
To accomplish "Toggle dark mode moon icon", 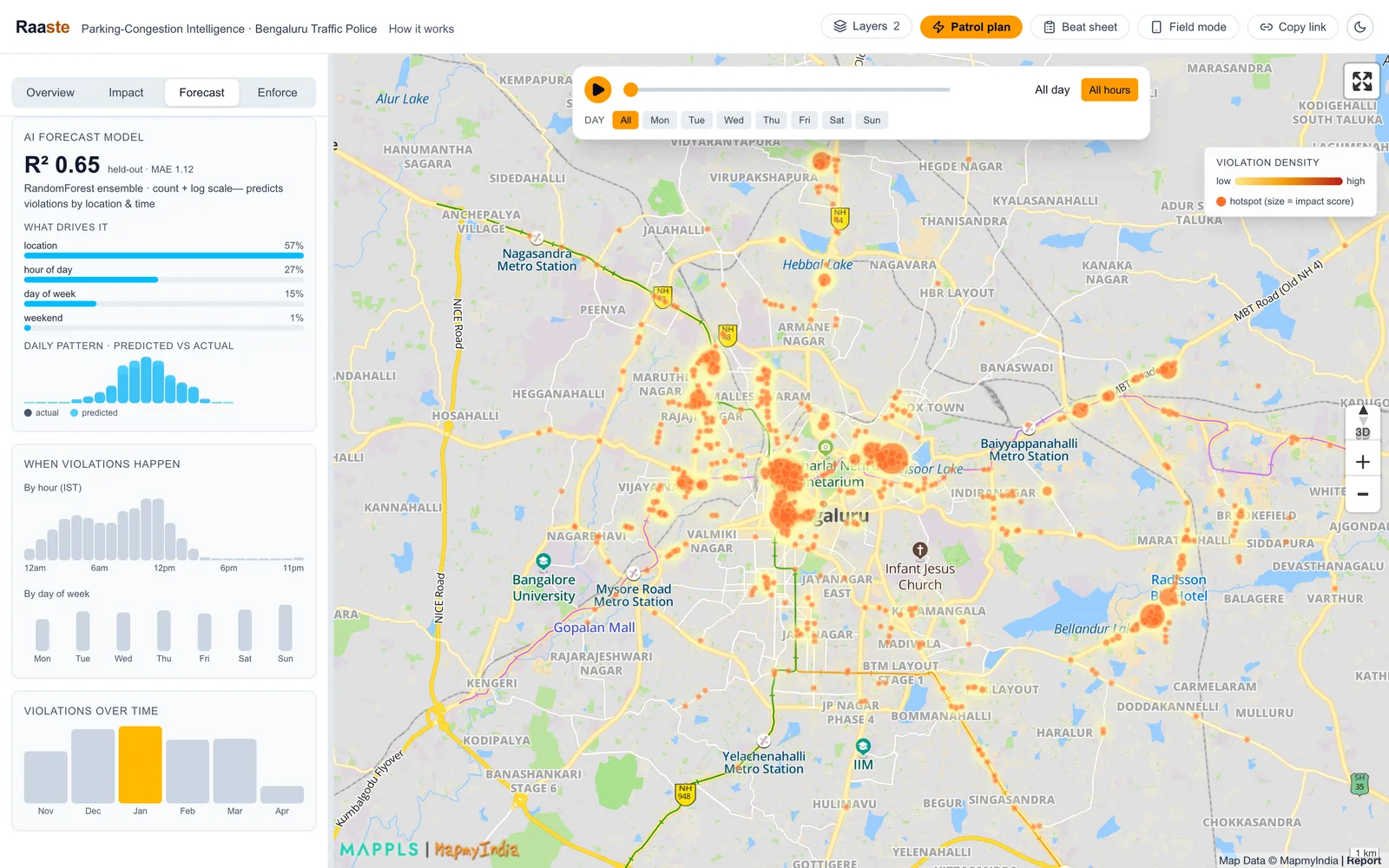I will (1359, 27).
